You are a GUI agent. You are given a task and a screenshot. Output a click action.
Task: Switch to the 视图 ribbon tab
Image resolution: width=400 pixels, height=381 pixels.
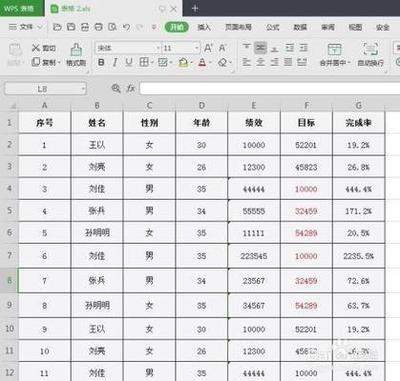coord(355,27)
